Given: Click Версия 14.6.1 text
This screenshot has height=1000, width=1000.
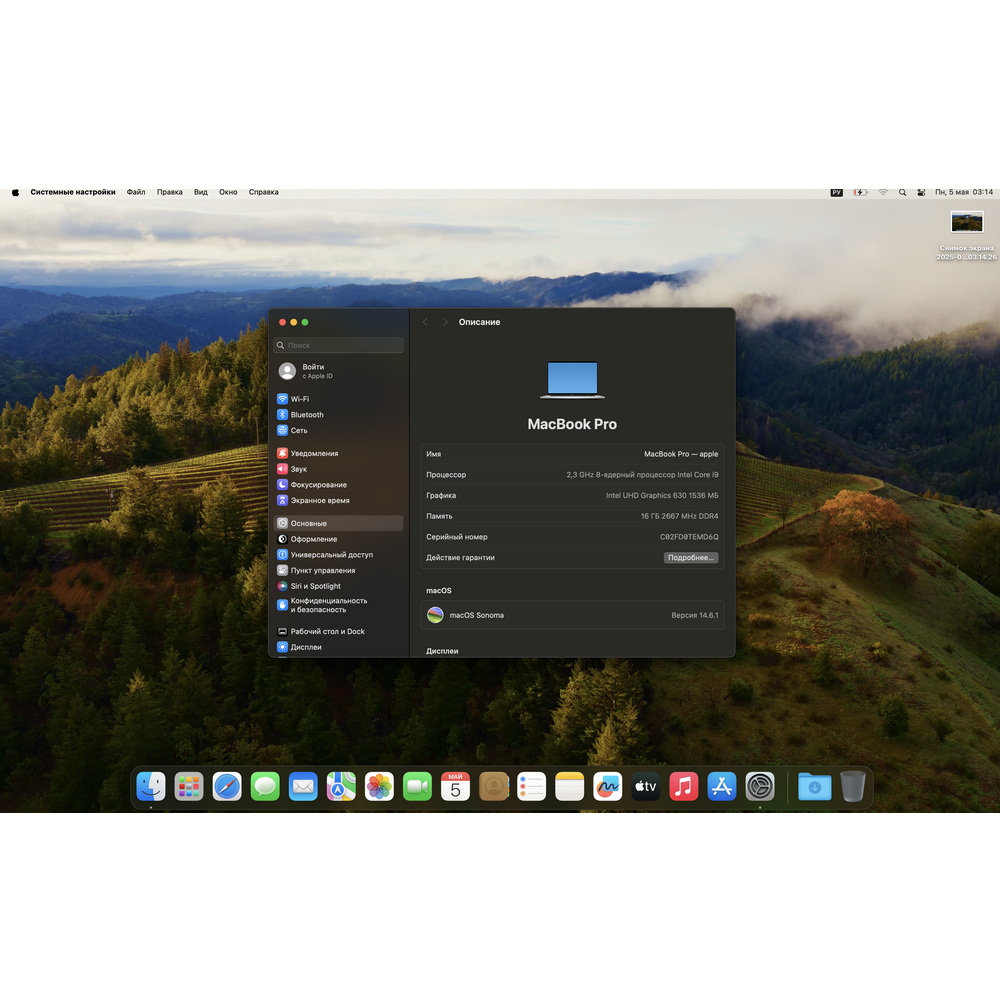Looking at the screenshot, I should (x=695, y=615).
